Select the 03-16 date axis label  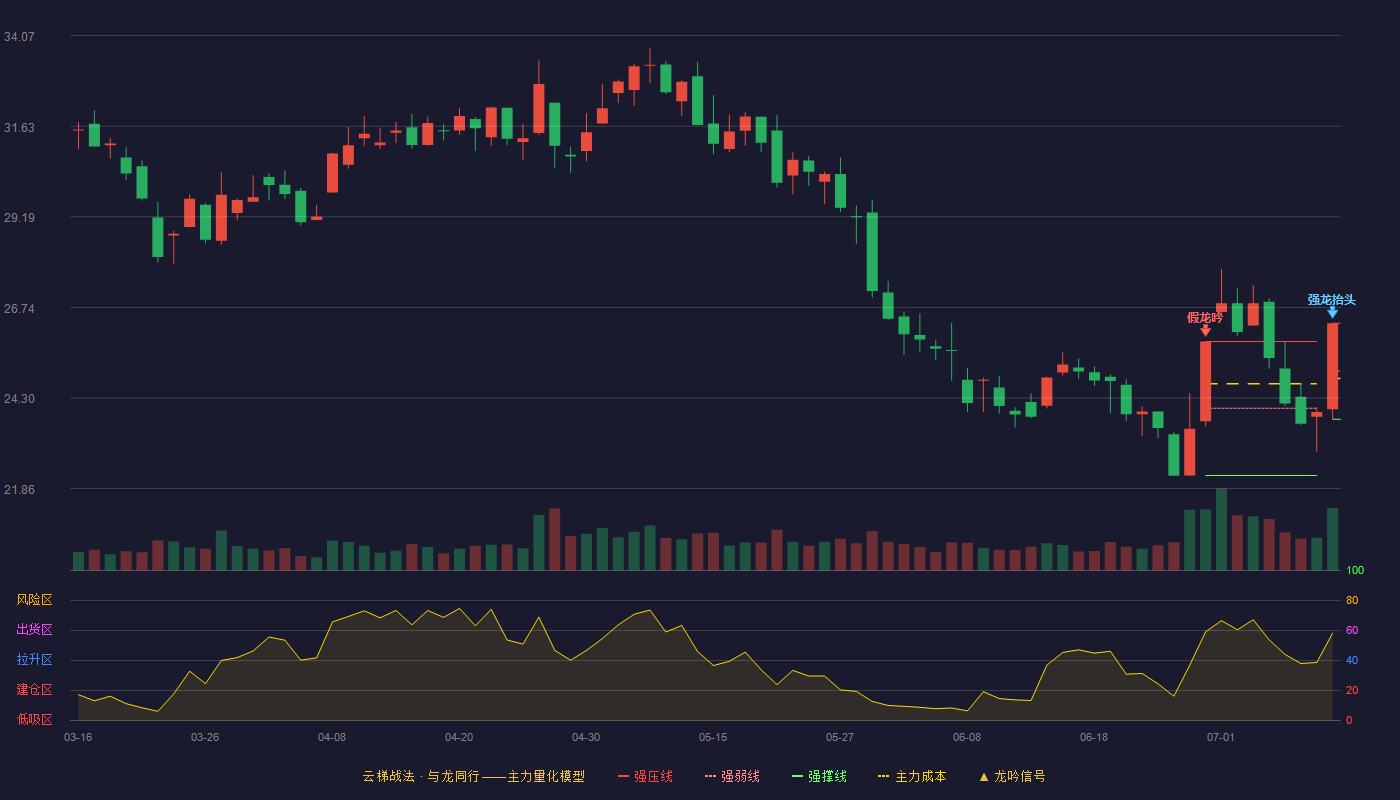click(78, 737)
